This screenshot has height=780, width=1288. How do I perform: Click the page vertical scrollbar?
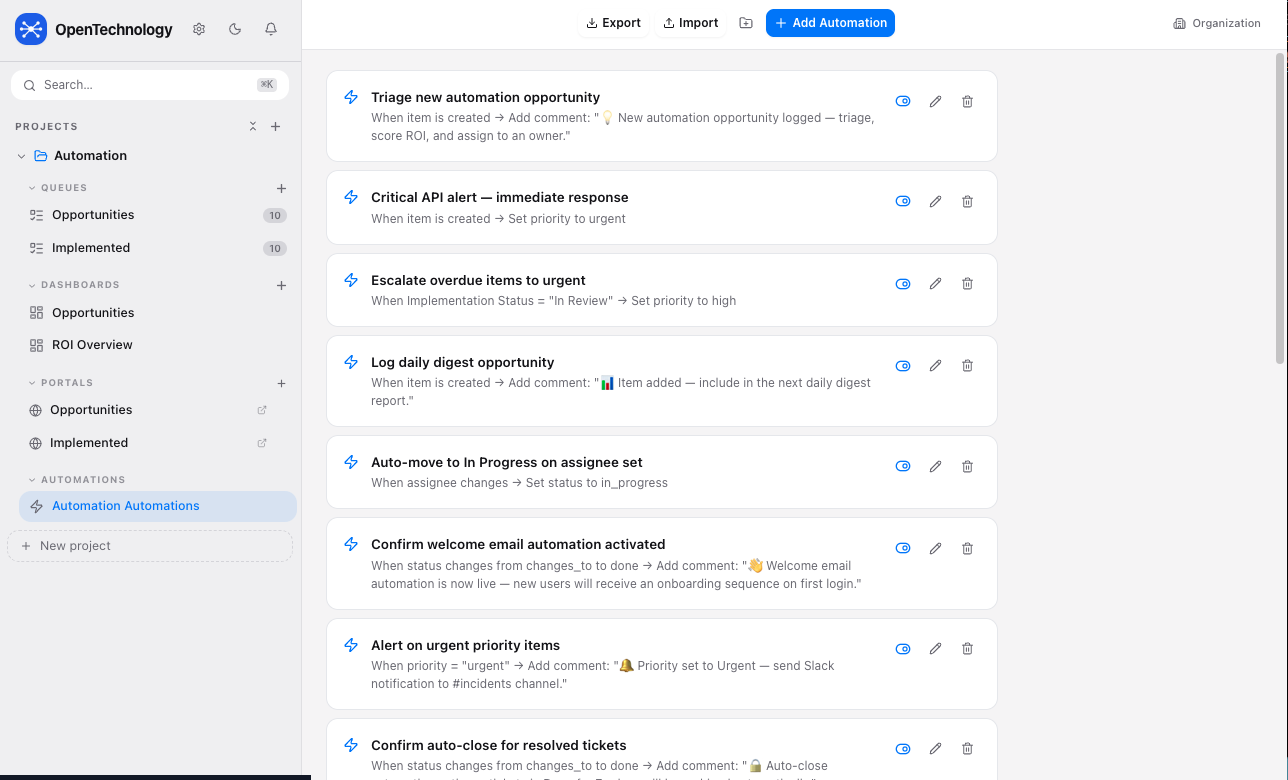1280,208
